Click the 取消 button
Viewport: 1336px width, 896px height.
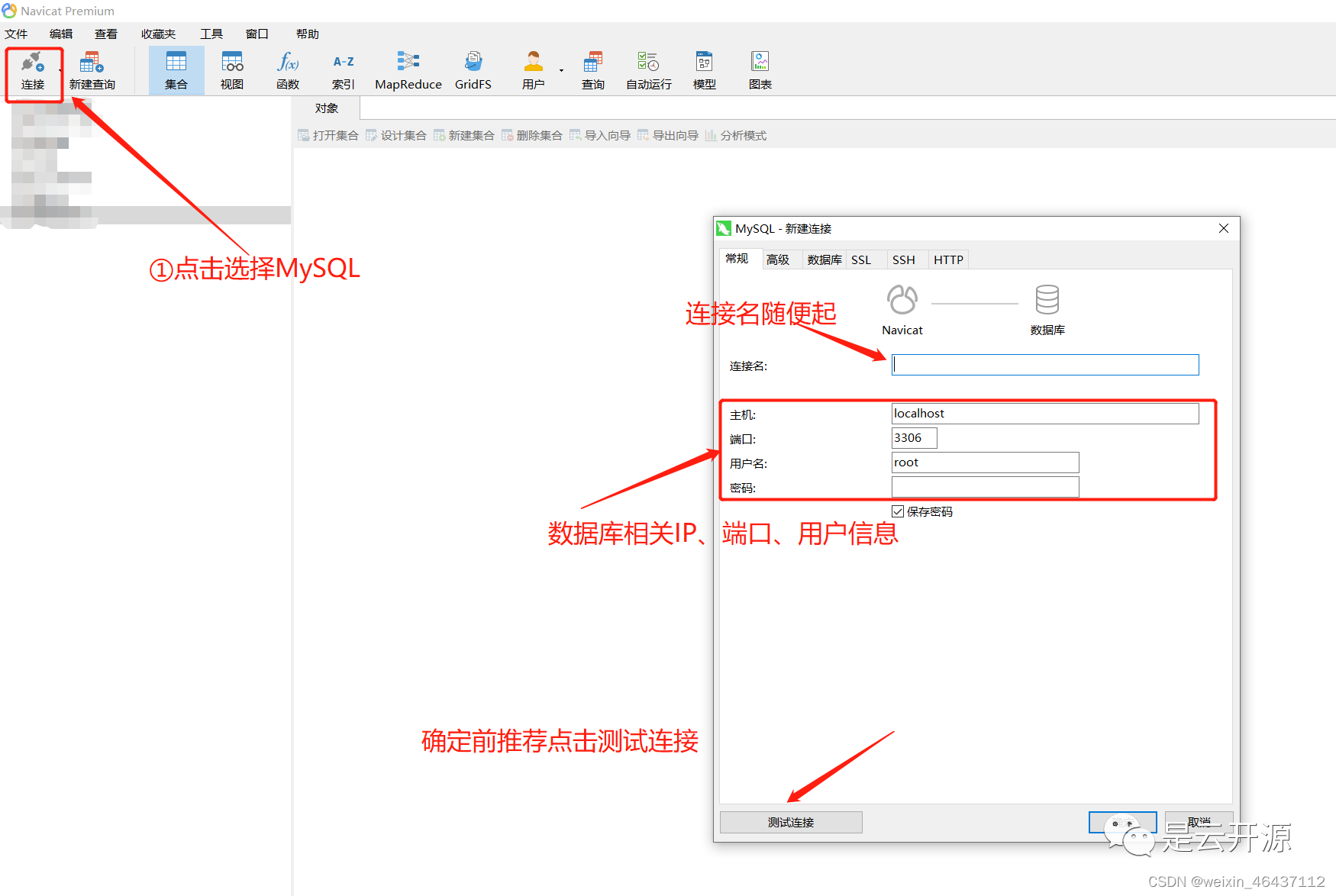(x=1199, y=822)
